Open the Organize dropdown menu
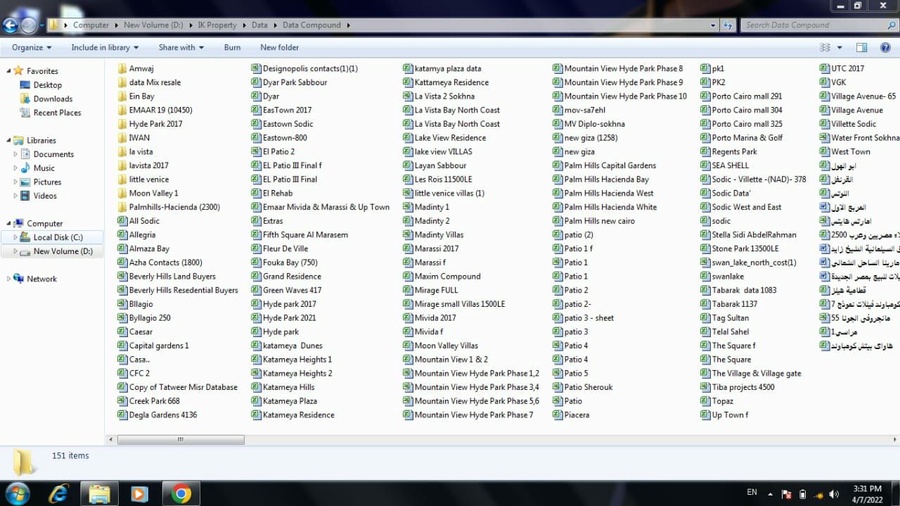Viewport: 900px width, 506px height. 32,48
